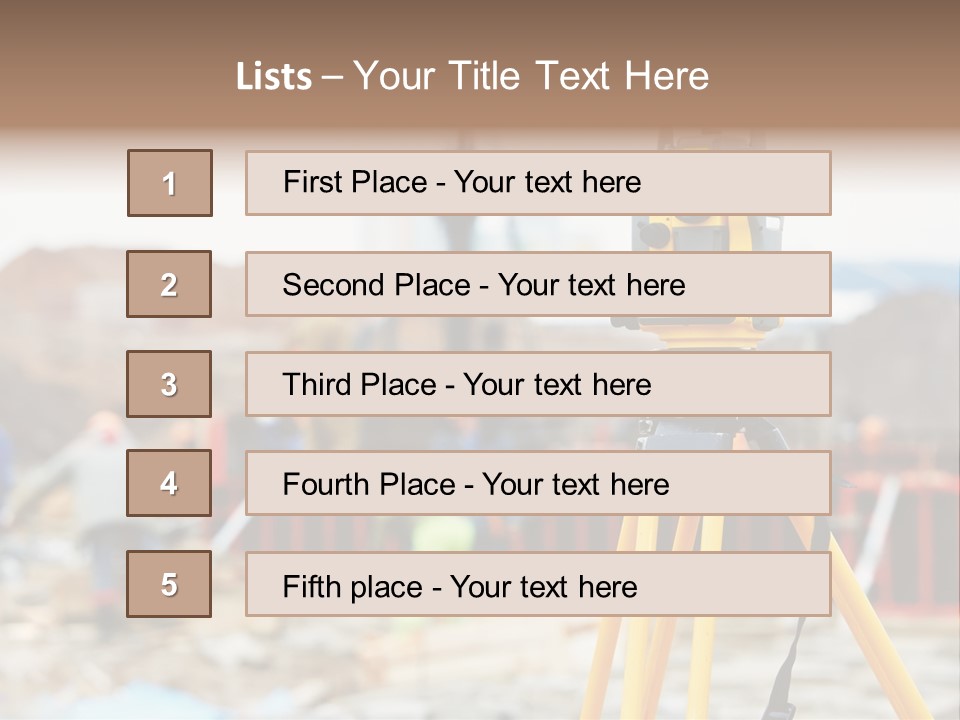Click the "Third Place" text box

[538, 384]
